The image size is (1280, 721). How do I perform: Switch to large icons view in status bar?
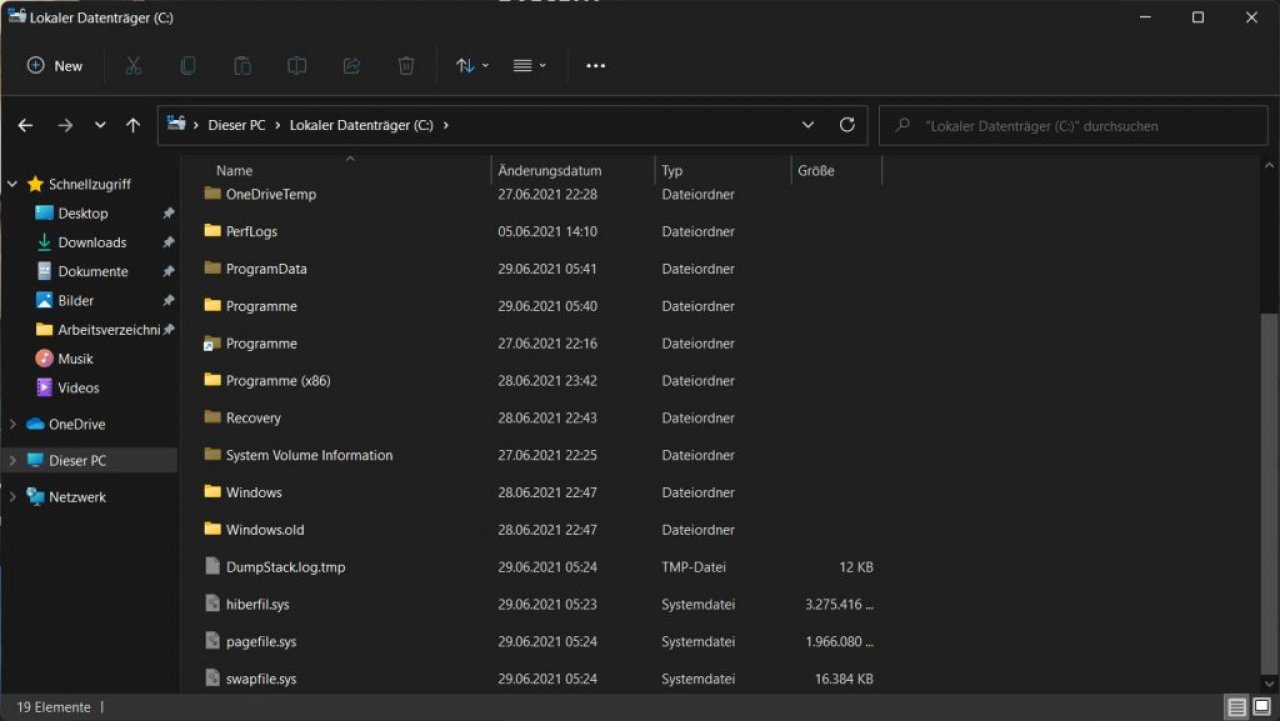pos(1262,708)
